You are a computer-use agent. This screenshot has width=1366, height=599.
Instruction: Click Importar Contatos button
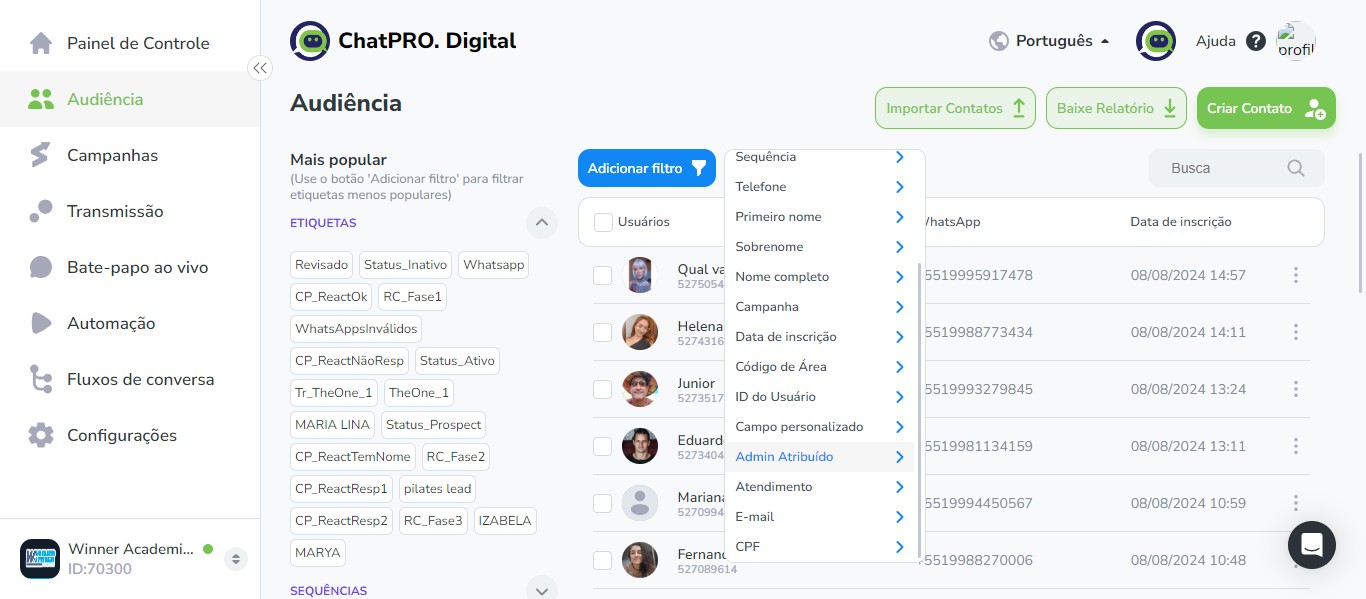955,108
